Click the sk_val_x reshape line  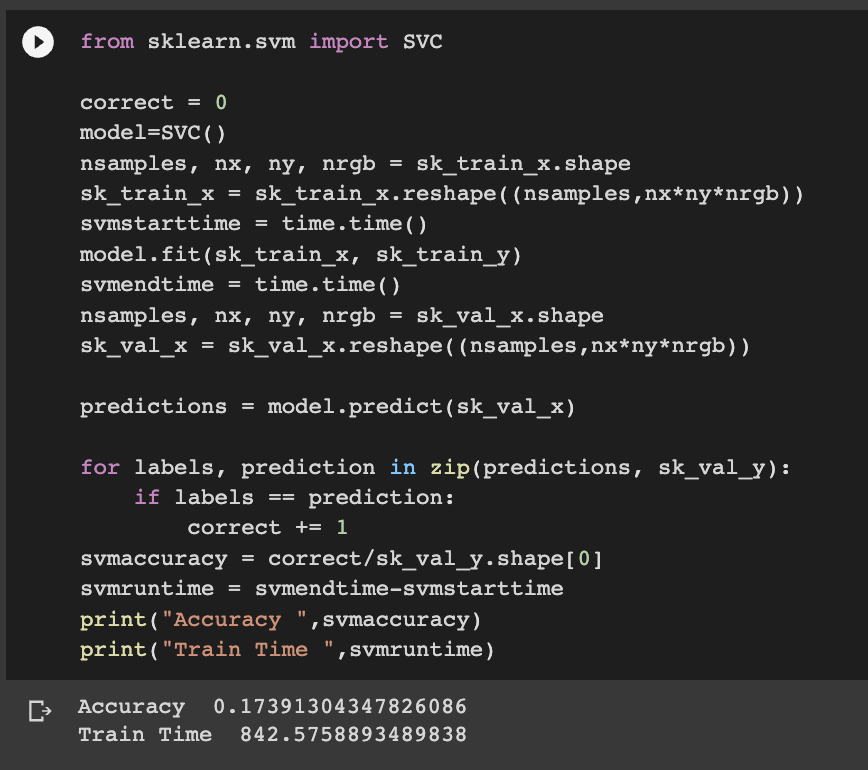click(x=415, y=346)
